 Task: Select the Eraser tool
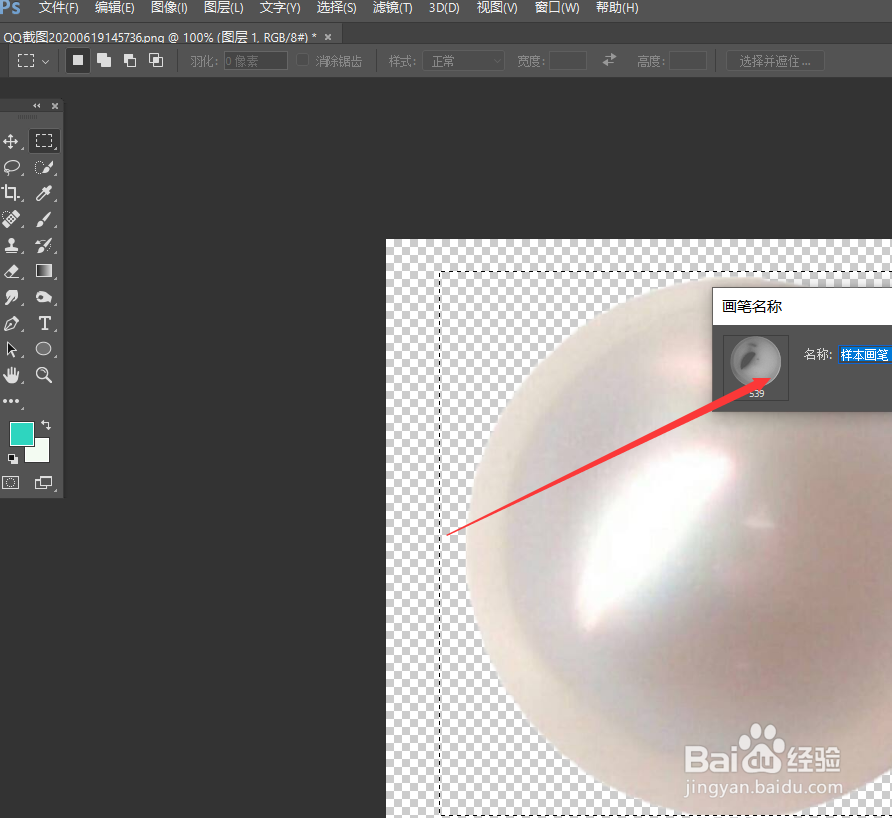click(x=11, y=271)
